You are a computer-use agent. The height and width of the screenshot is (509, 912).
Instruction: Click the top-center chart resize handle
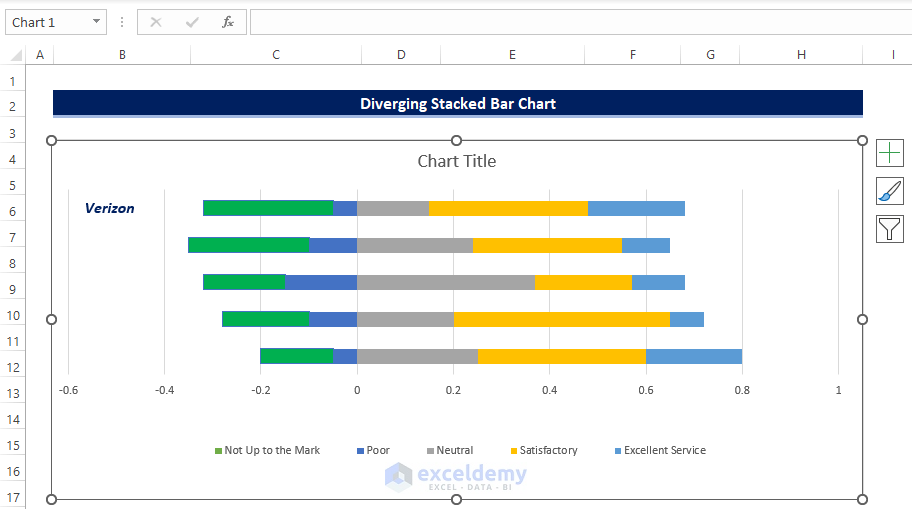(457, 141)
